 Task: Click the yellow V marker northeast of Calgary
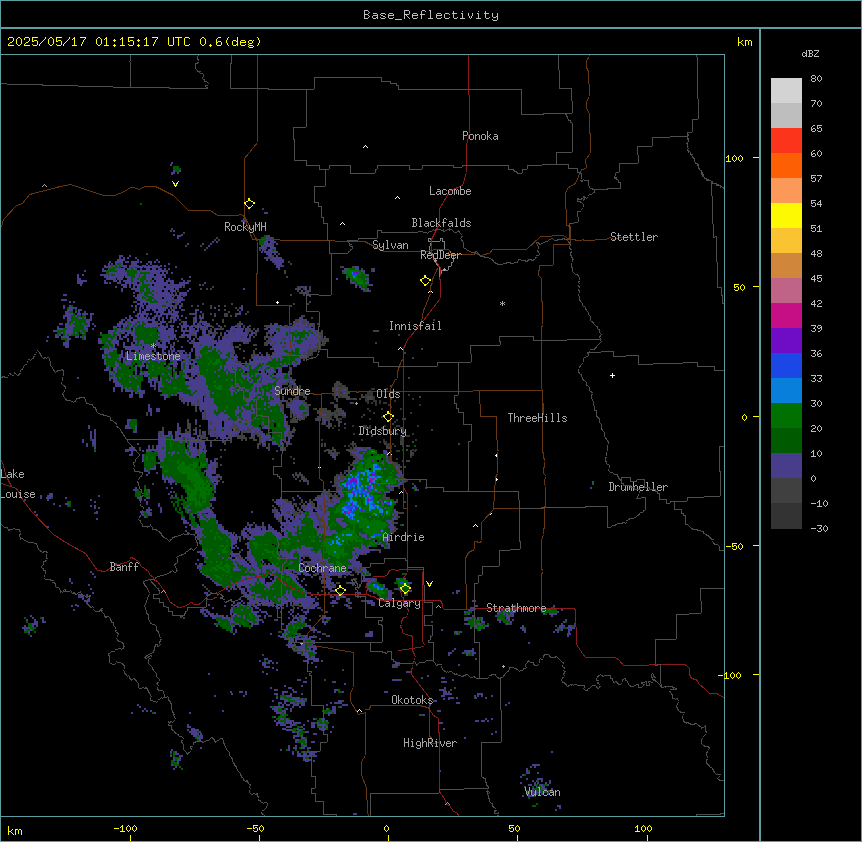click(429, 584)
